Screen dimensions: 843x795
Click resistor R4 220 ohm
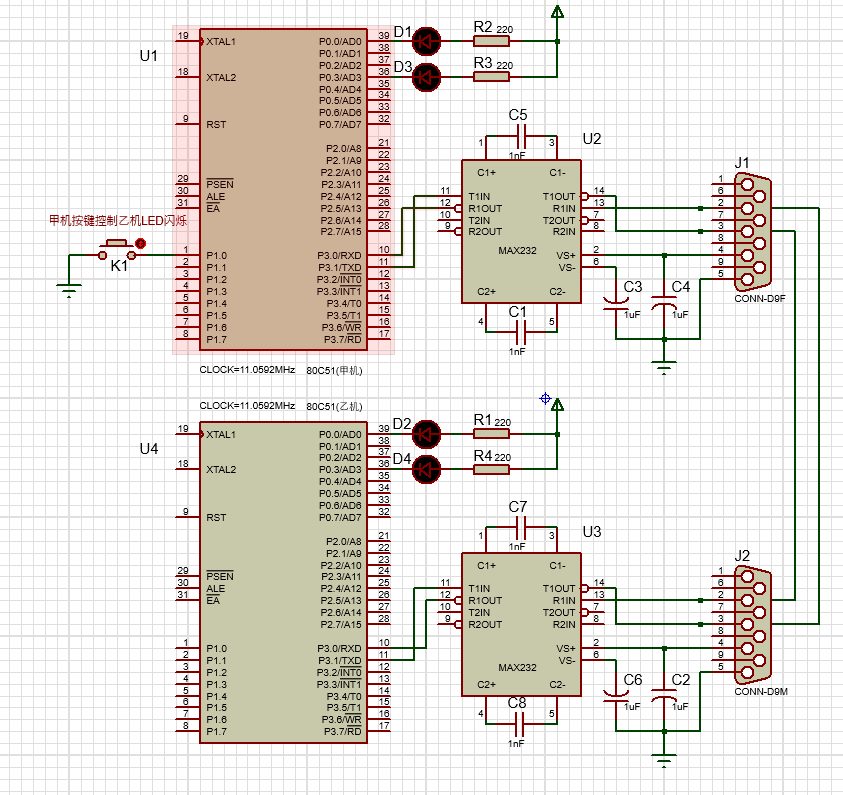(x=491, y=469)
